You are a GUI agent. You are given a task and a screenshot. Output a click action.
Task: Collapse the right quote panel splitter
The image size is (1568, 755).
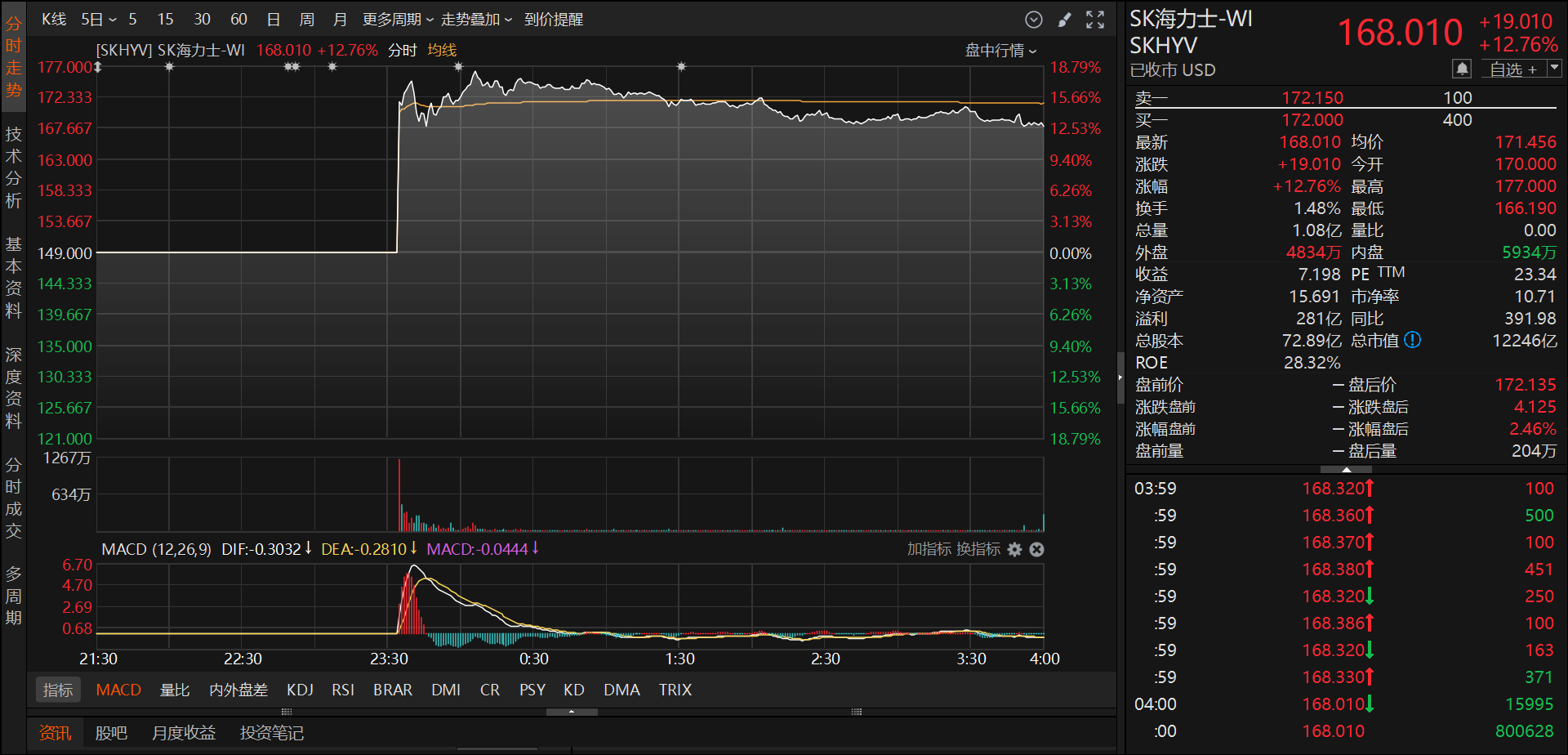1120,377
